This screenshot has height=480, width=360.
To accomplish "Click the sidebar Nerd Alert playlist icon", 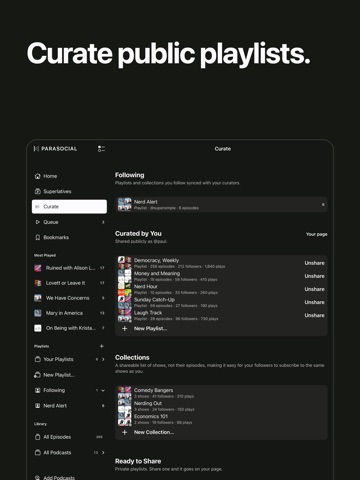I will pyautogui.click(x=38, y=406).
